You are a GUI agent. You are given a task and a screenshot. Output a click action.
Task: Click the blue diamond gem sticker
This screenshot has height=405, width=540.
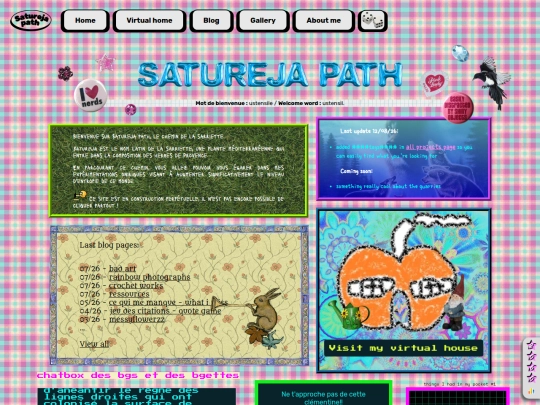tap(460, 53)
